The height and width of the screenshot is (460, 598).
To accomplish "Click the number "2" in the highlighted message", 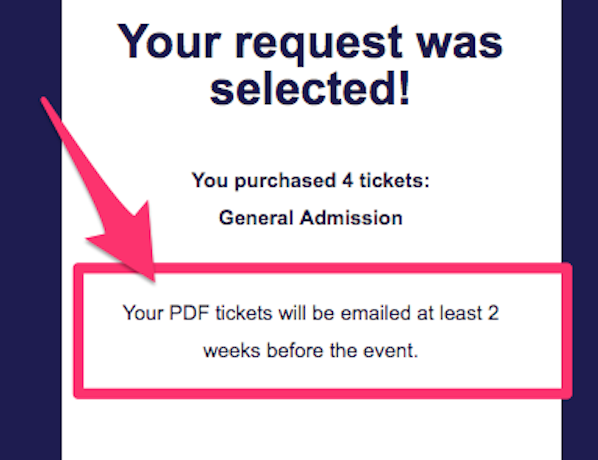I will [x=494, y=313].
